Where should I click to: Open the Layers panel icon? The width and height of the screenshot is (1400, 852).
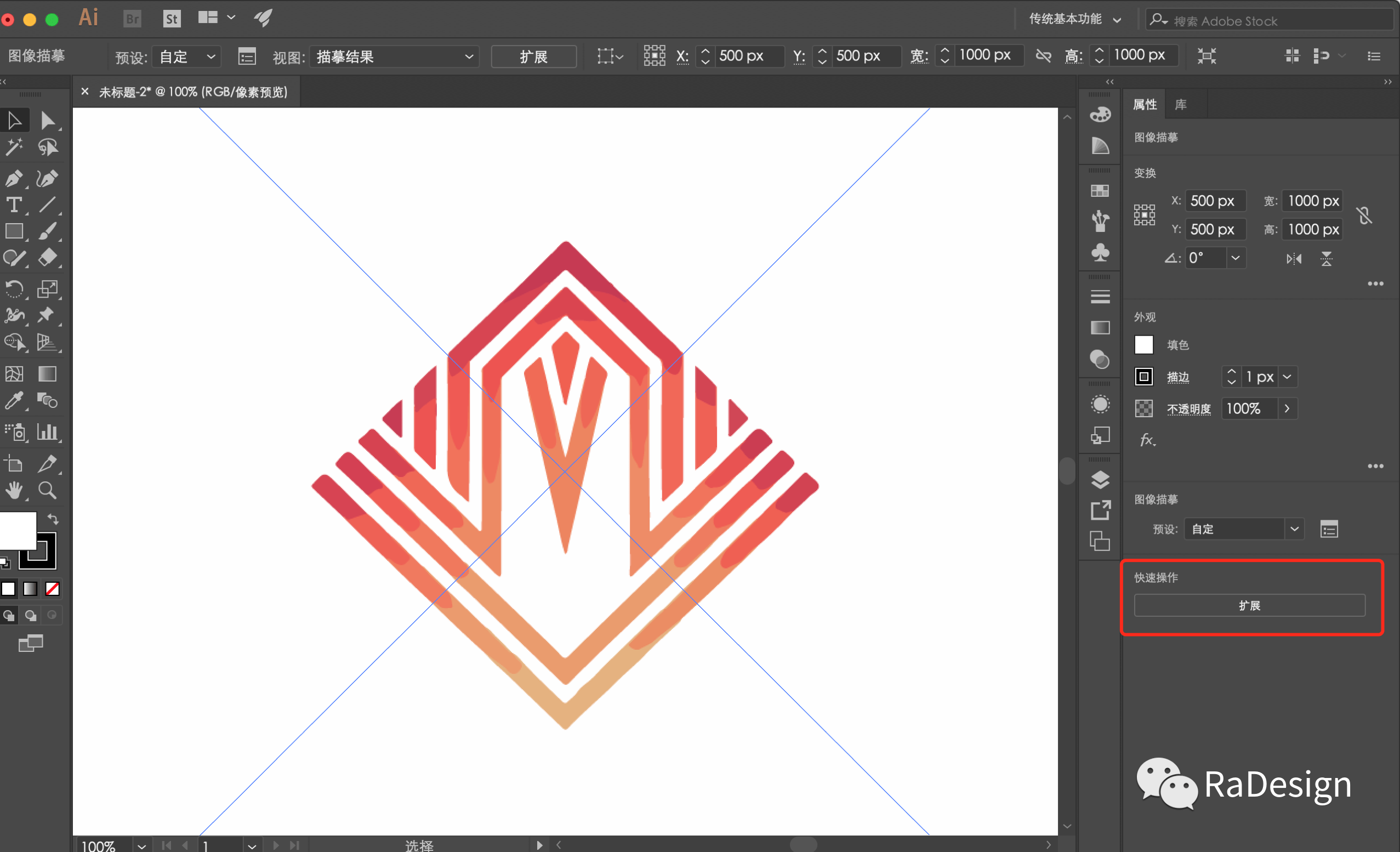point(1100,480)
